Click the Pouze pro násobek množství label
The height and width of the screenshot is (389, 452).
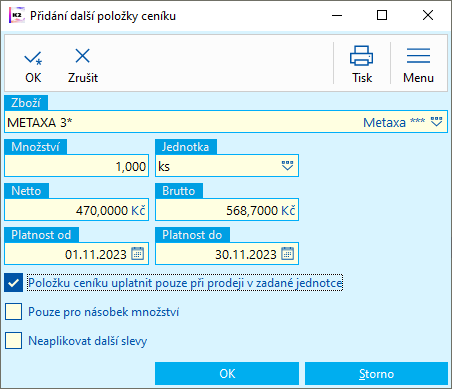104,312
